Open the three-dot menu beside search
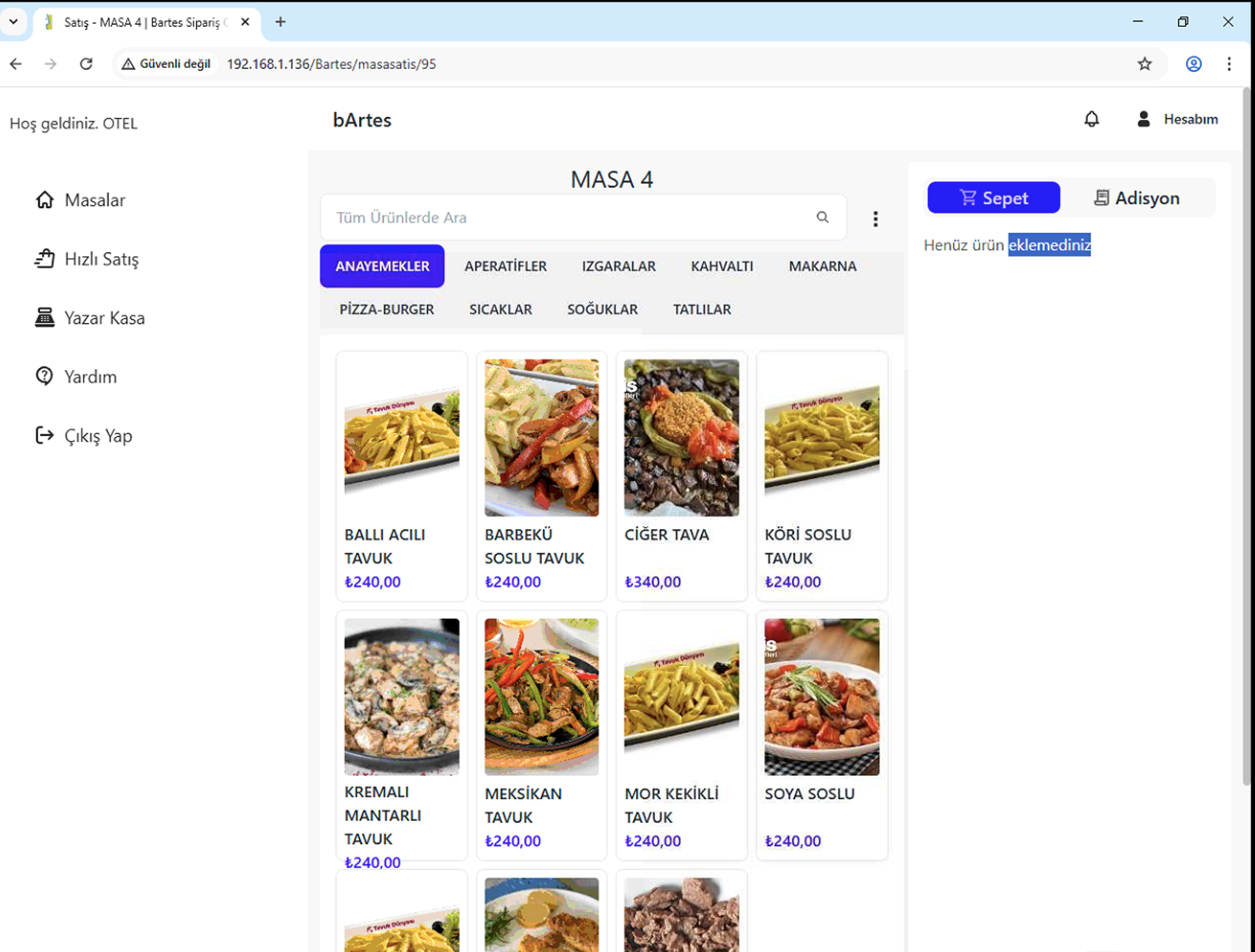 tap(875, 219)
